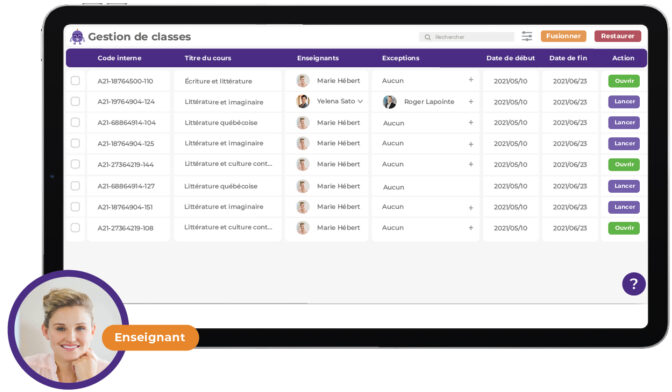Open the purple help question mark button
The height and width of the screenshot is (392, 672).
633,284
